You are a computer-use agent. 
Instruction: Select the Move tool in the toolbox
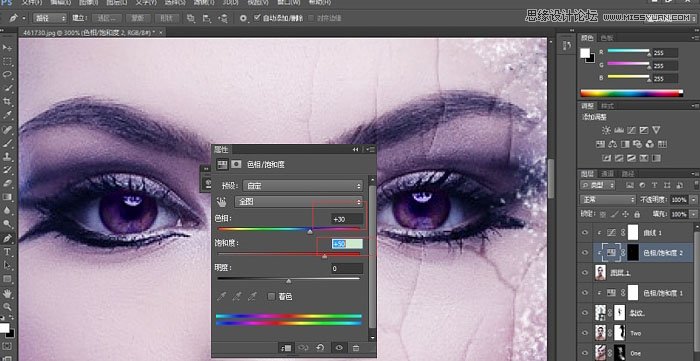7,48
